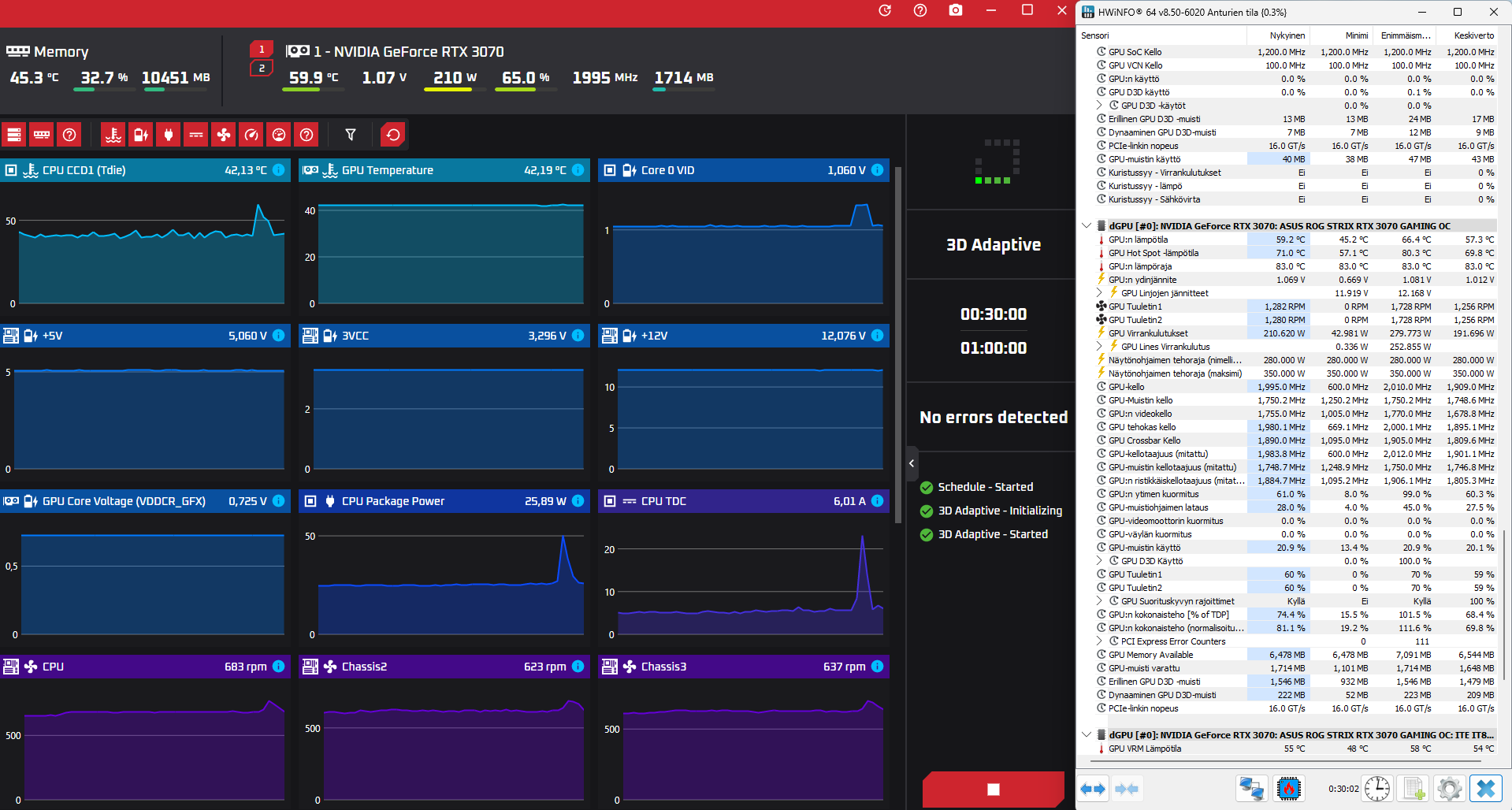
Task: Toggle the fan sensors filter icon
Action: tap(224, 135)
